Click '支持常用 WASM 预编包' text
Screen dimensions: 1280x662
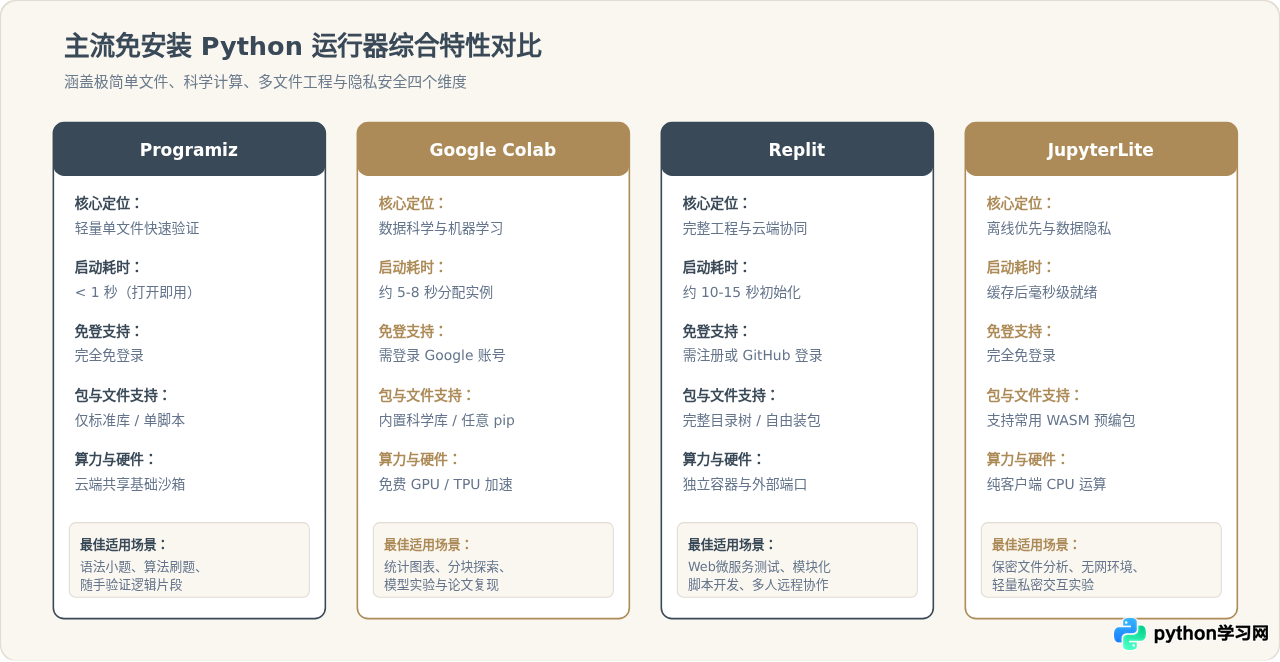pyautogui.click(x=1061, y=420)
